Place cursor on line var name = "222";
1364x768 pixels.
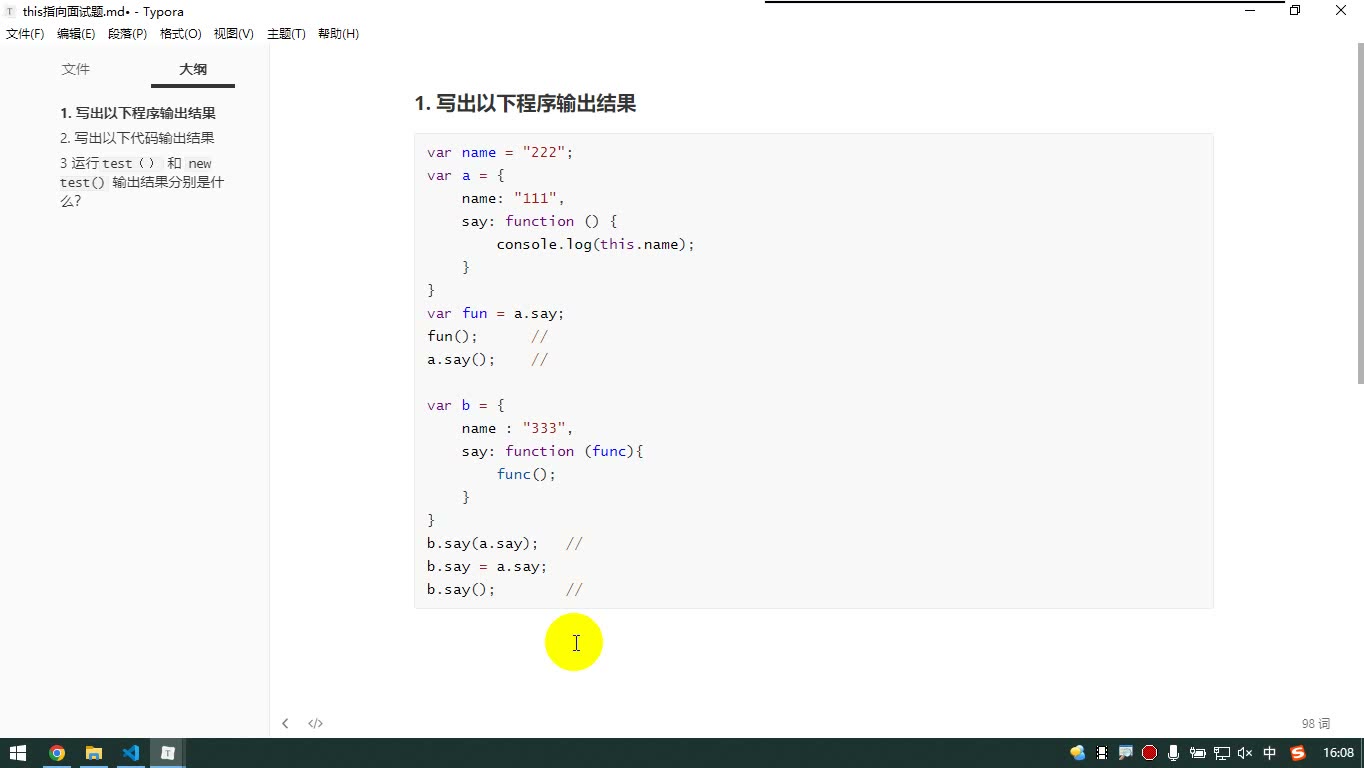[500, 152]
